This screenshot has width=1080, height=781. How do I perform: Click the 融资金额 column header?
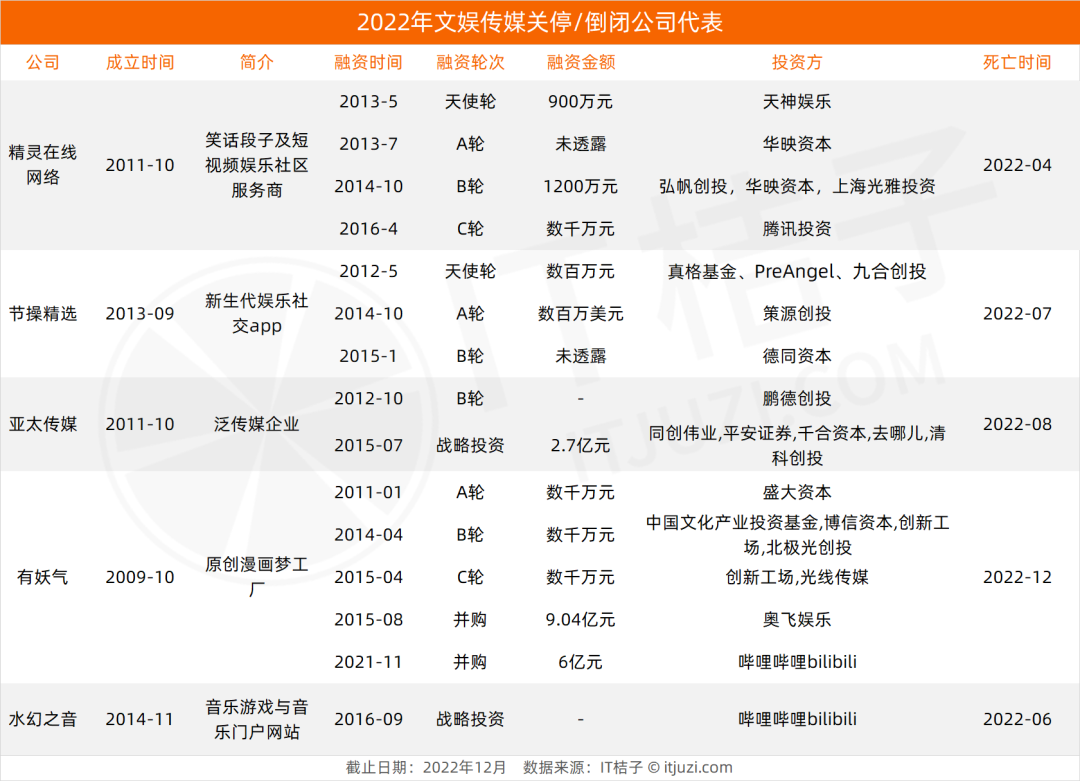click(x=581, y=63)
